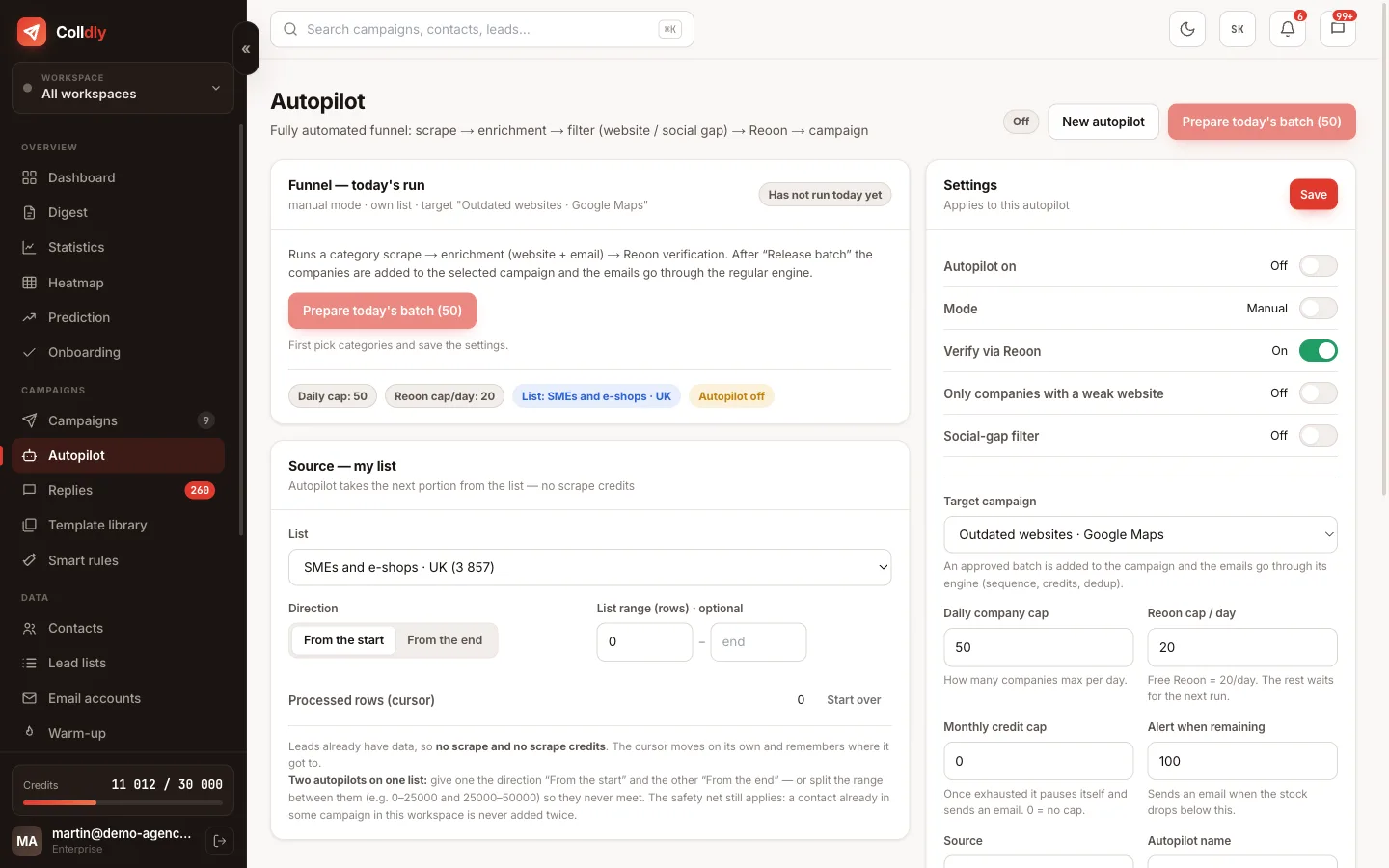The width and height of the screenshot is (1389, 868).
Task: Click the Warm-up flame icon
Action: (x=29, y=733)
